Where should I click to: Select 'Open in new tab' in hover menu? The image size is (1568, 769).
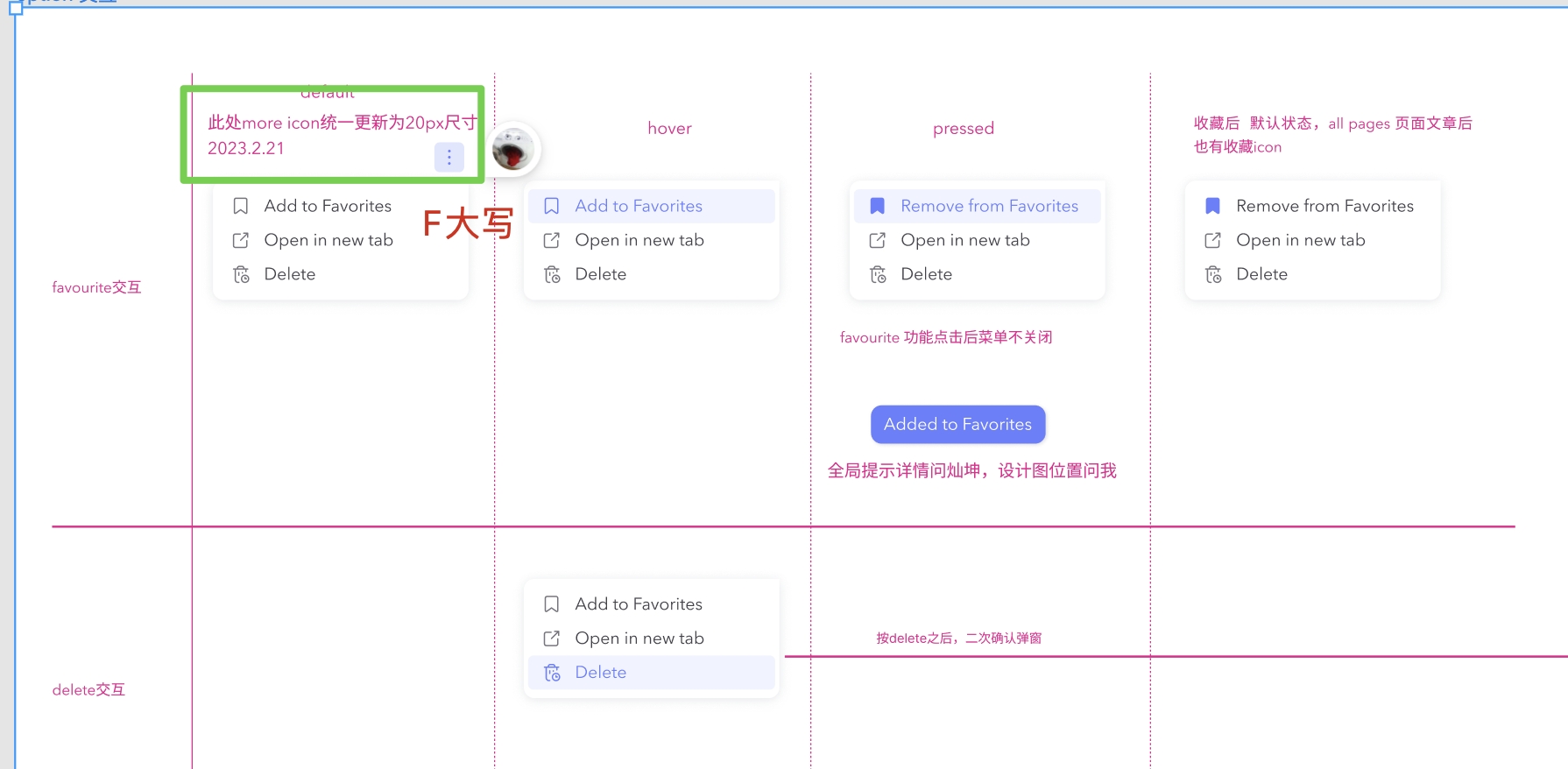coord(639,240)
